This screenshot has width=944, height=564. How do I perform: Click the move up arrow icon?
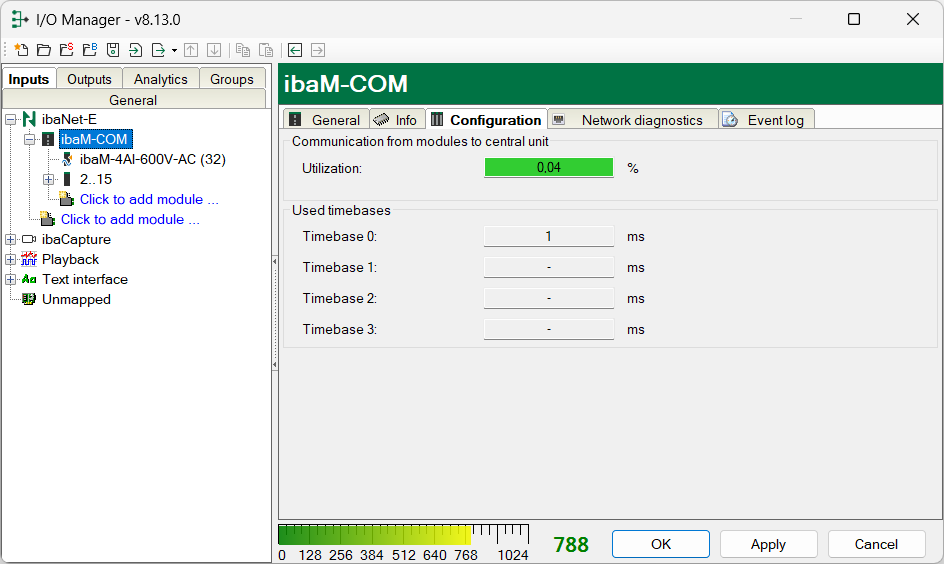click(x=191, y=50)
